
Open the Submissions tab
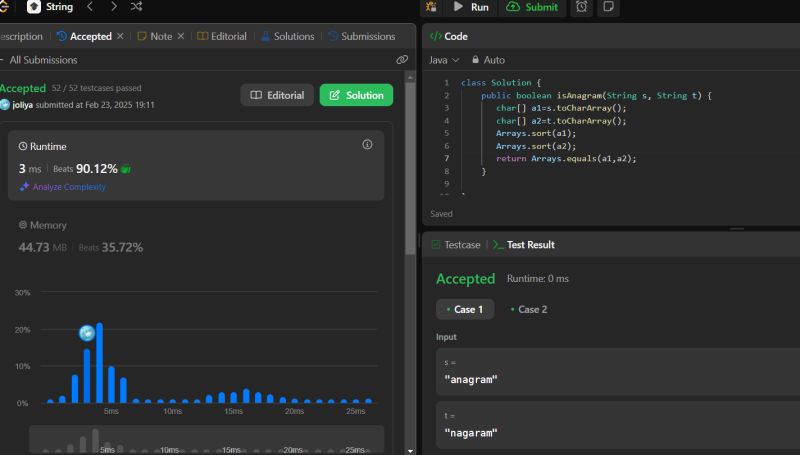click(362, 36)
